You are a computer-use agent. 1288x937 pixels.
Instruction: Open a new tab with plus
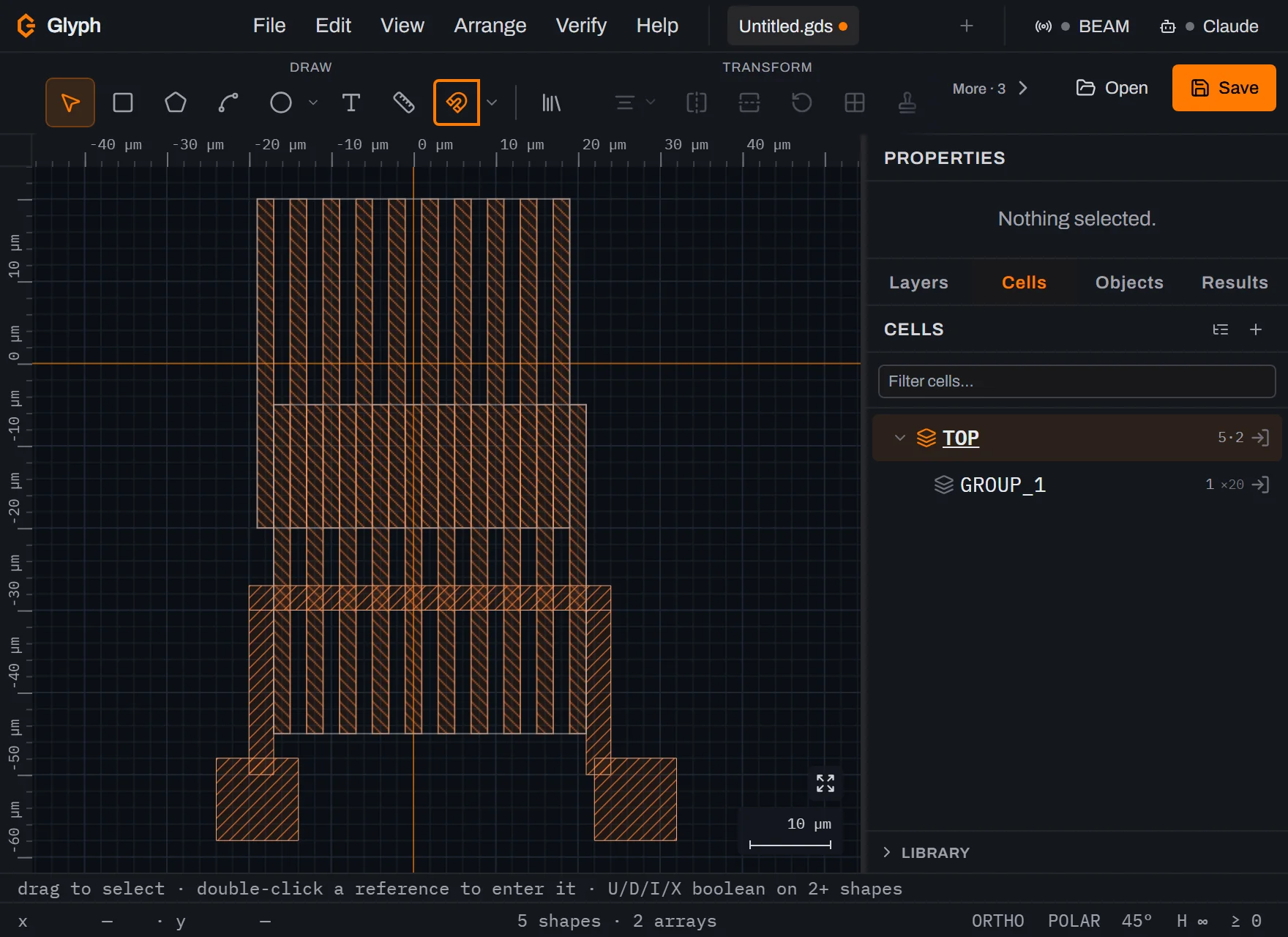point(967,26)
